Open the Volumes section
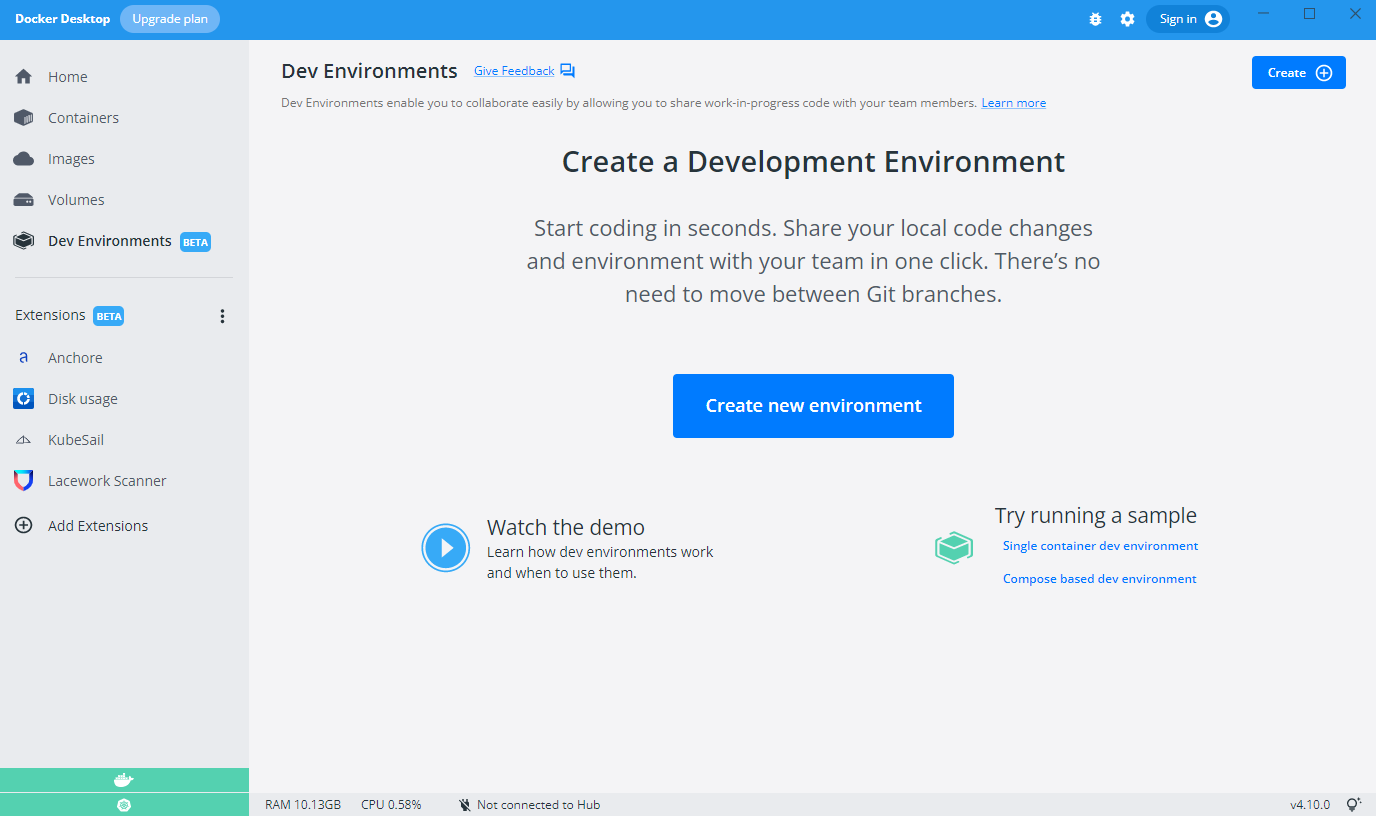 click(x=75, y=200)
